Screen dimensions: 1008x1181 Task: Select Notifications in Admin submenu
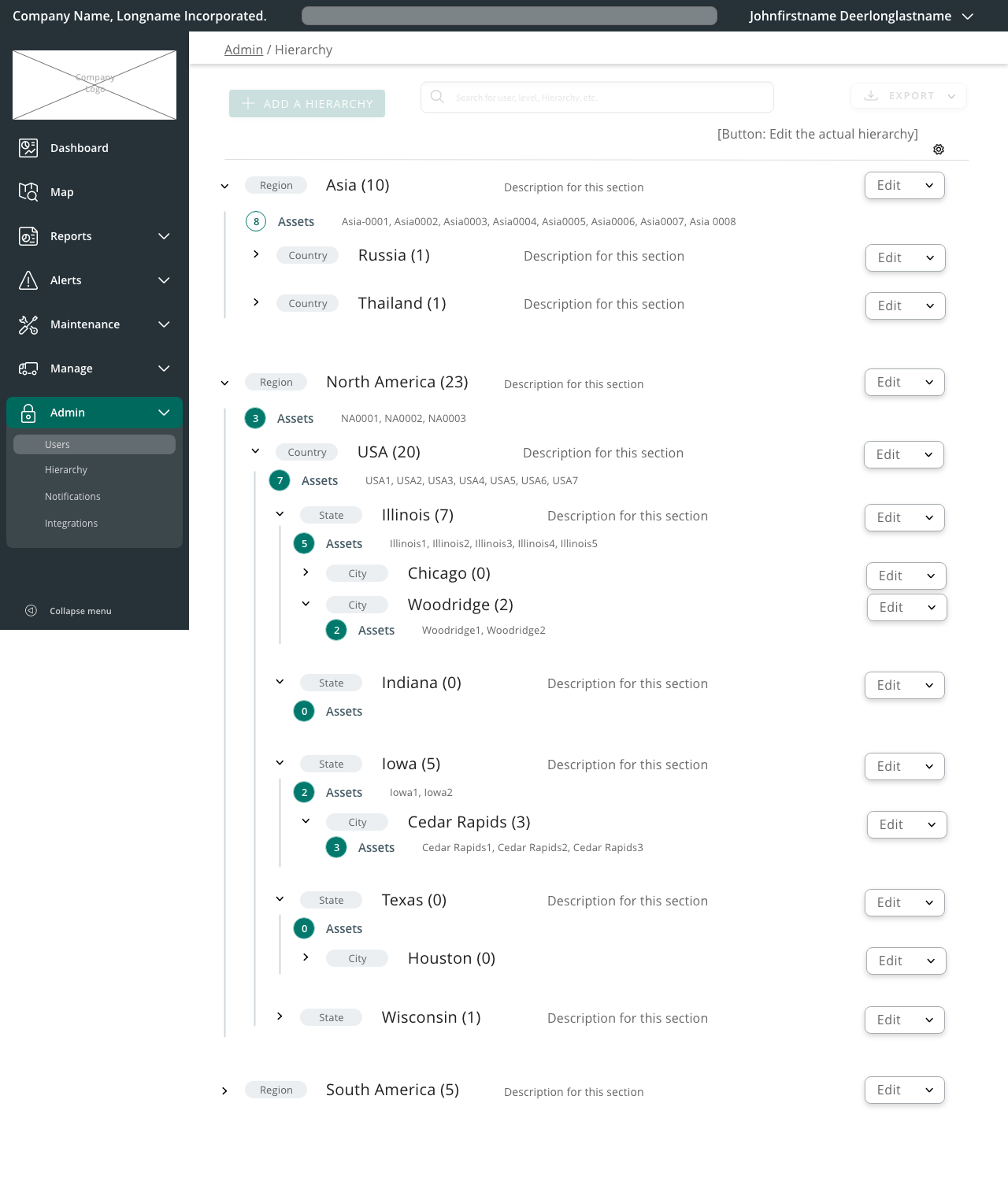point(72,497)
